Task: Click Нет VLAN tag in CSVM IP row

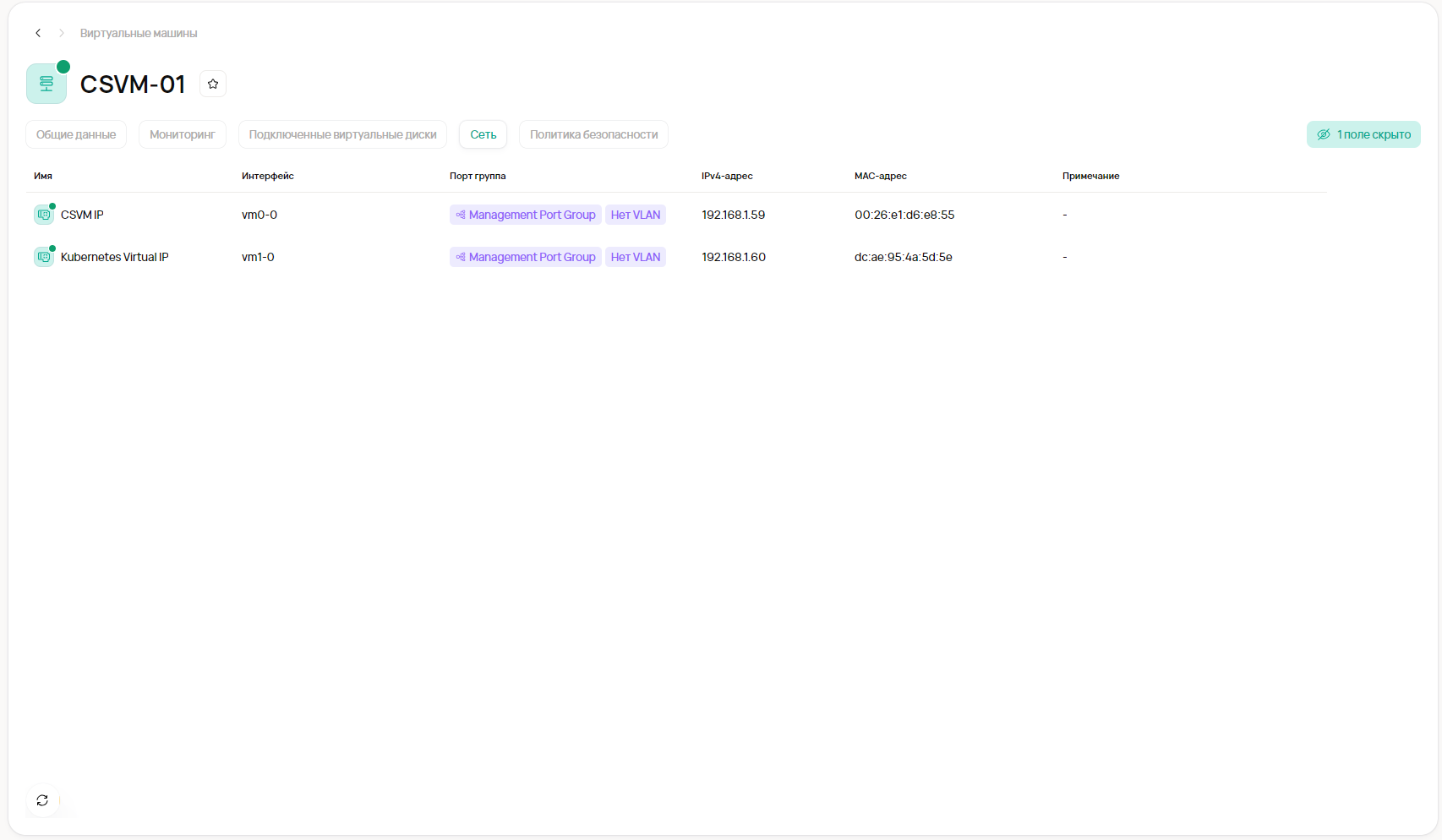Action: [x=635, y=215]
